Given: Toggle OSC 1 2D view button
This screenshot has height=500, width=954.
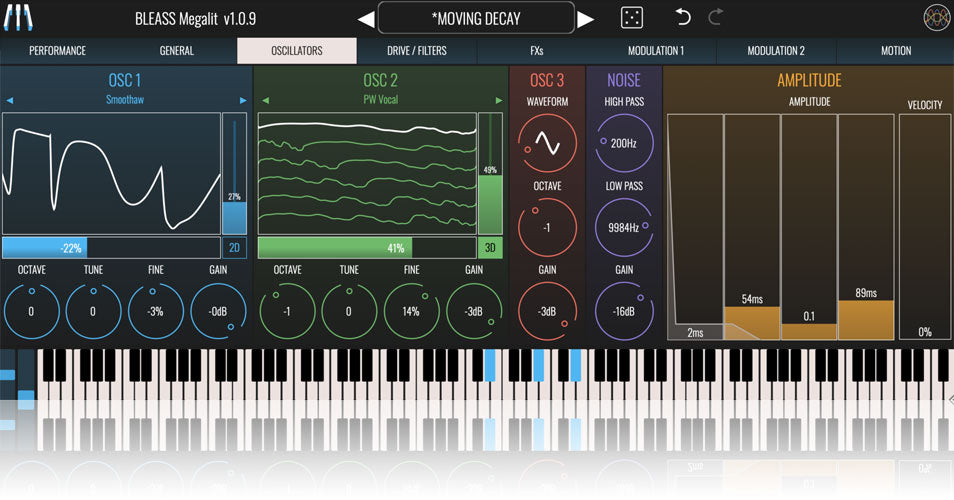Looking at the screenshot, I should click(x=234, y=248).
